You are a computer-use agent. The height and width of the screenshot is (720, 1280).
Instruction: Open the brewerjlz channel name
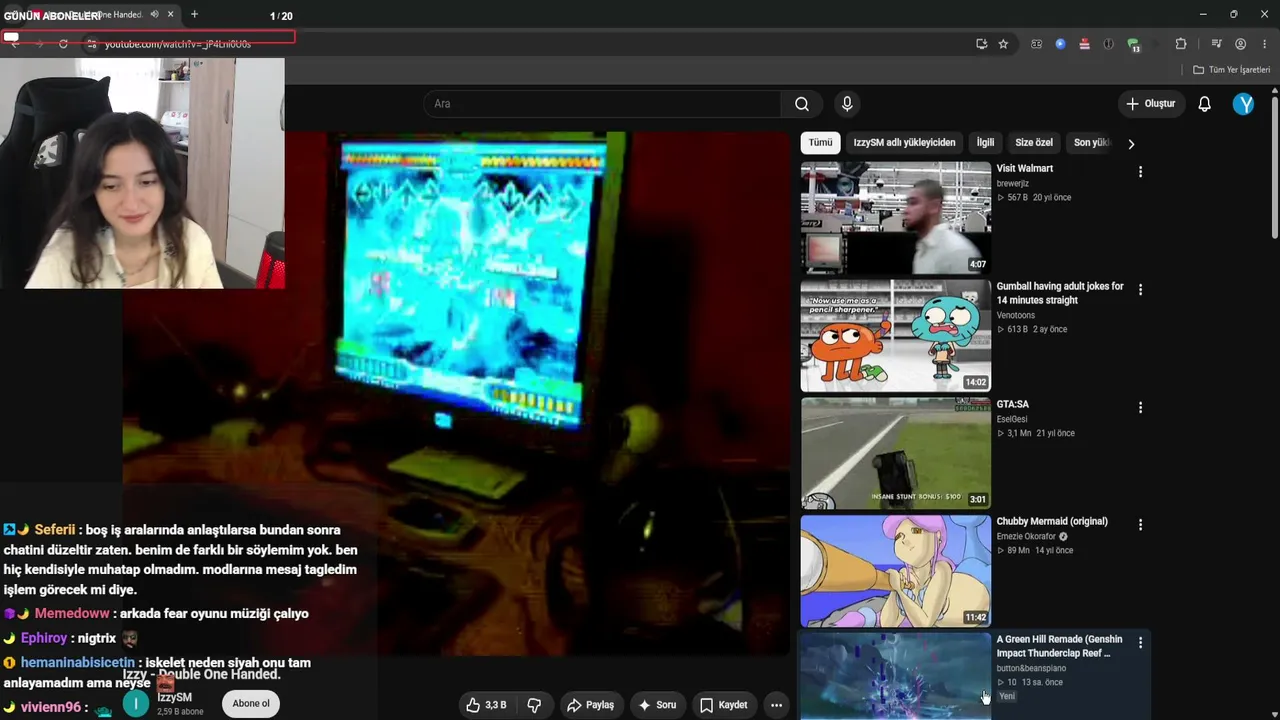coord(1013,184)
